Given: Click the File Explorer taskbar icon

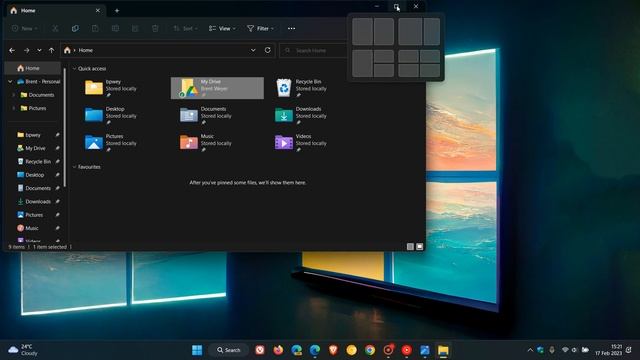Looking at the screenshot, I should pos(443,350).
